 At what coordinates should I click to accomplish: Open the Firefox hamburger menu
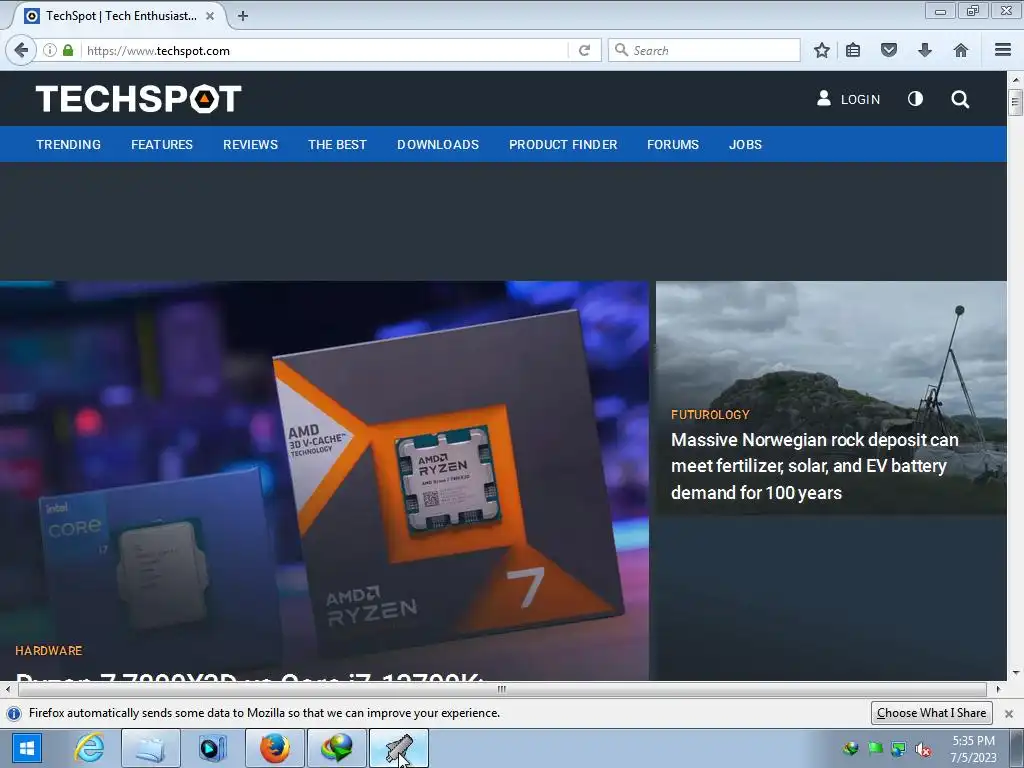(x=1003, y=50)
